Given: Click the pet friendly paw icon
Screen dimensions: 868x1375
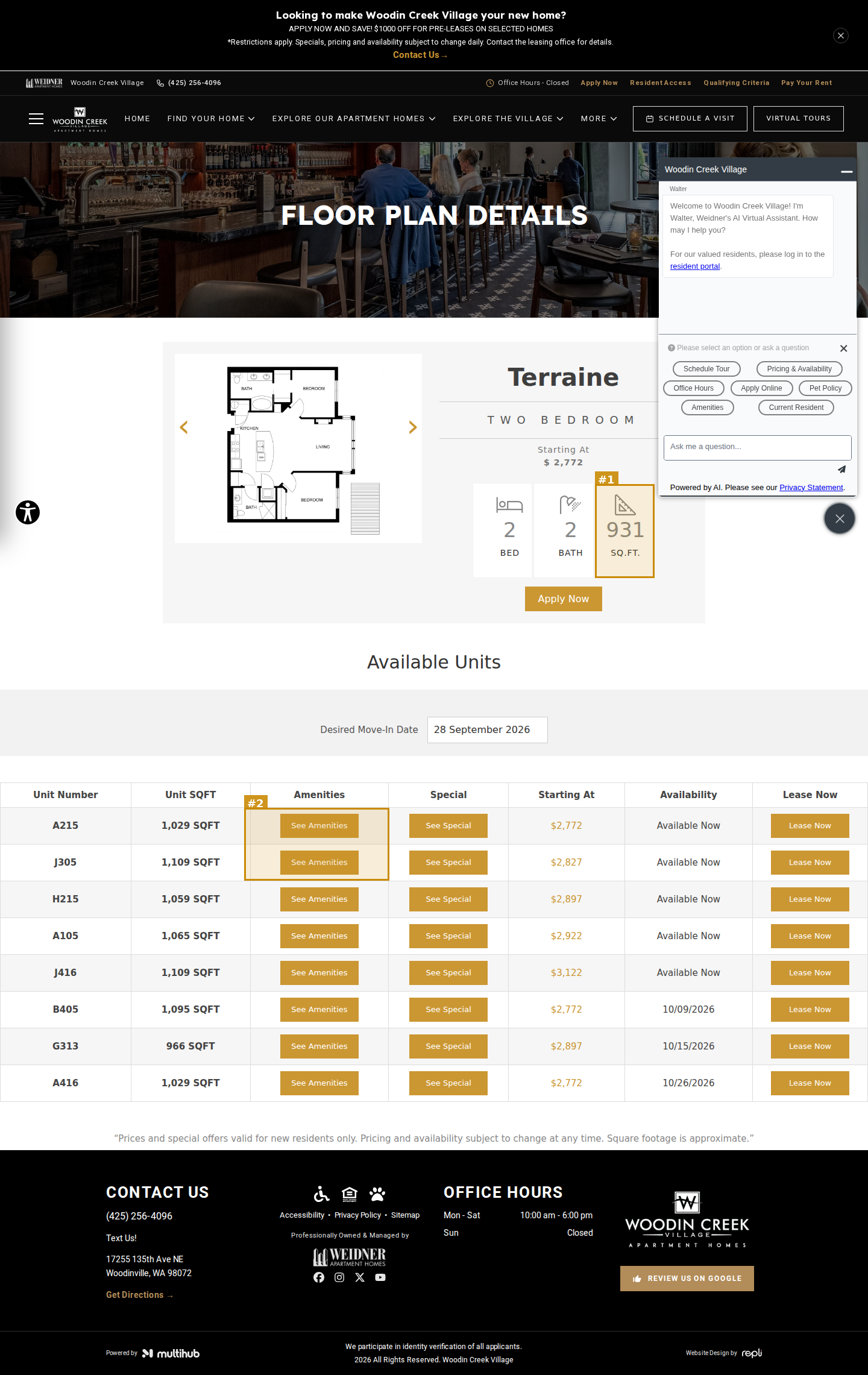Looking at the screenshot, I should (x=377, y=1194).
